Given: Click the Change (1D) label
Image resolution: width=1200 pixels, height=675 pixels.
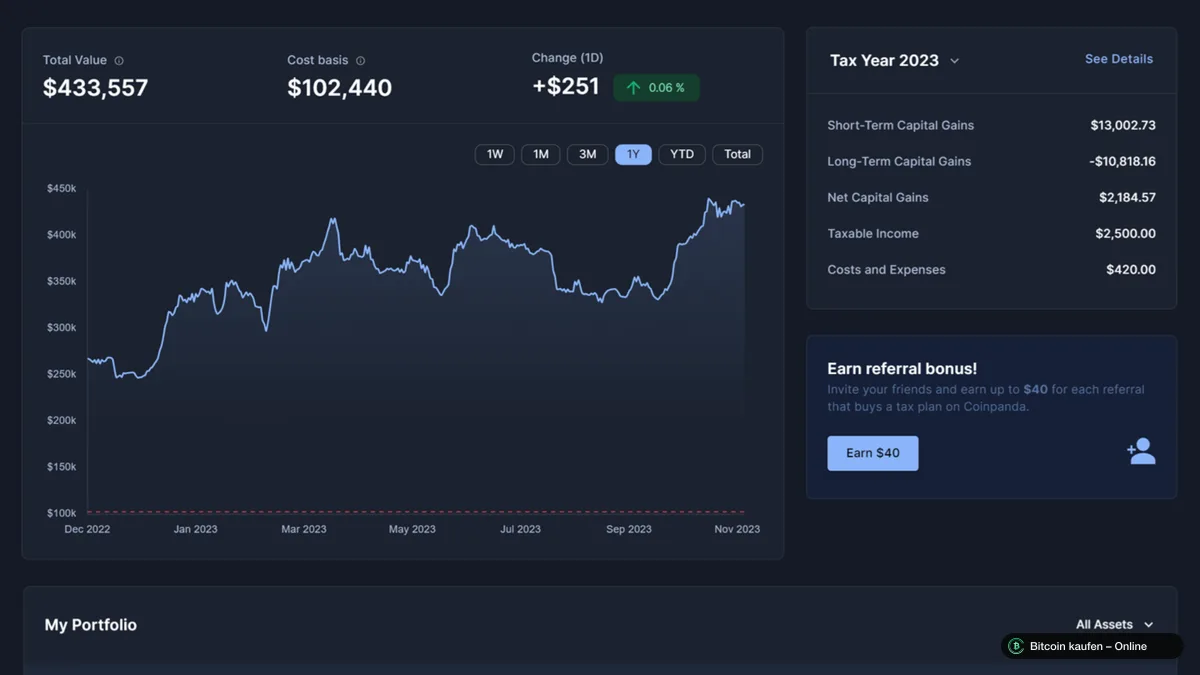Looking at the screenshot, I should coord(568,58).
